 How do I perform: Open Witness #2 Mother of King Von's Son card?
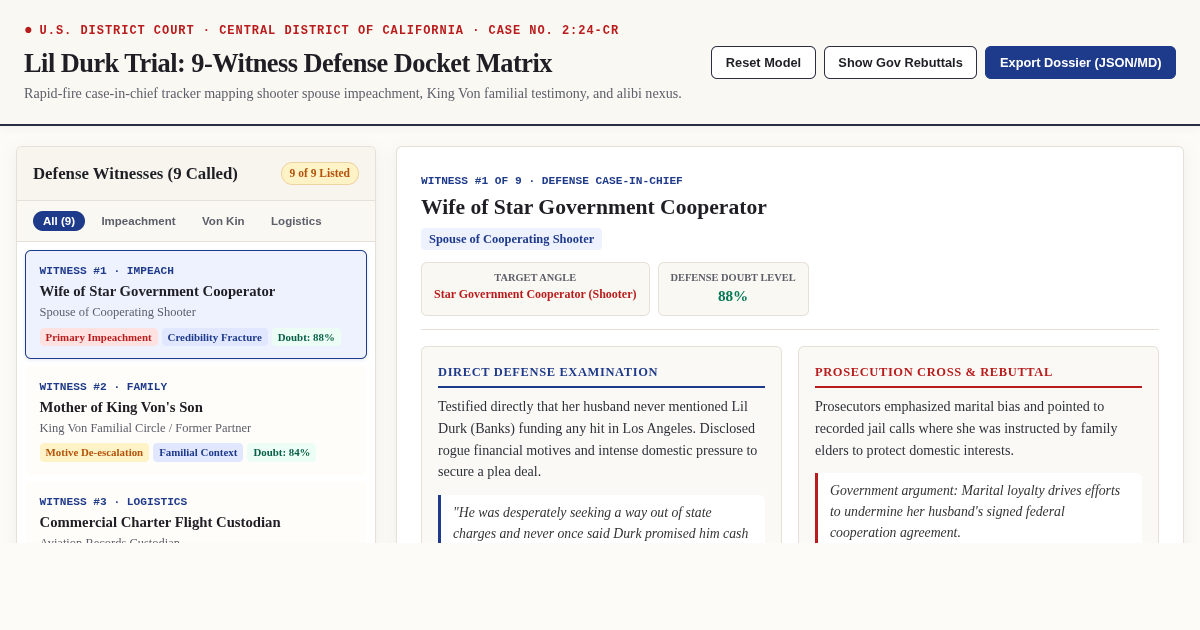[196, 420]
